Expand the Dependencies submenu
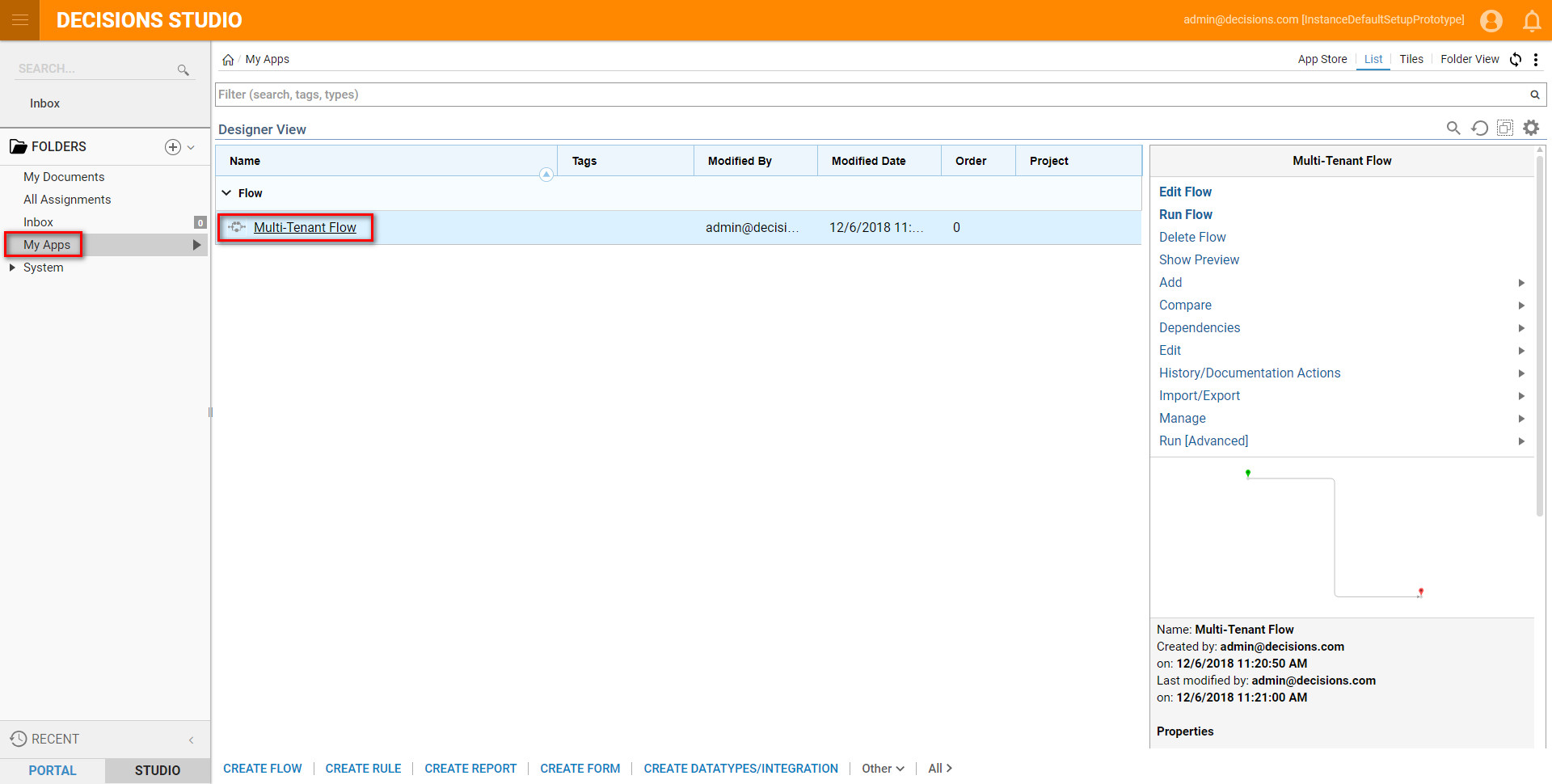This screenshot has width=1552, height=784. click(1521, 328)
